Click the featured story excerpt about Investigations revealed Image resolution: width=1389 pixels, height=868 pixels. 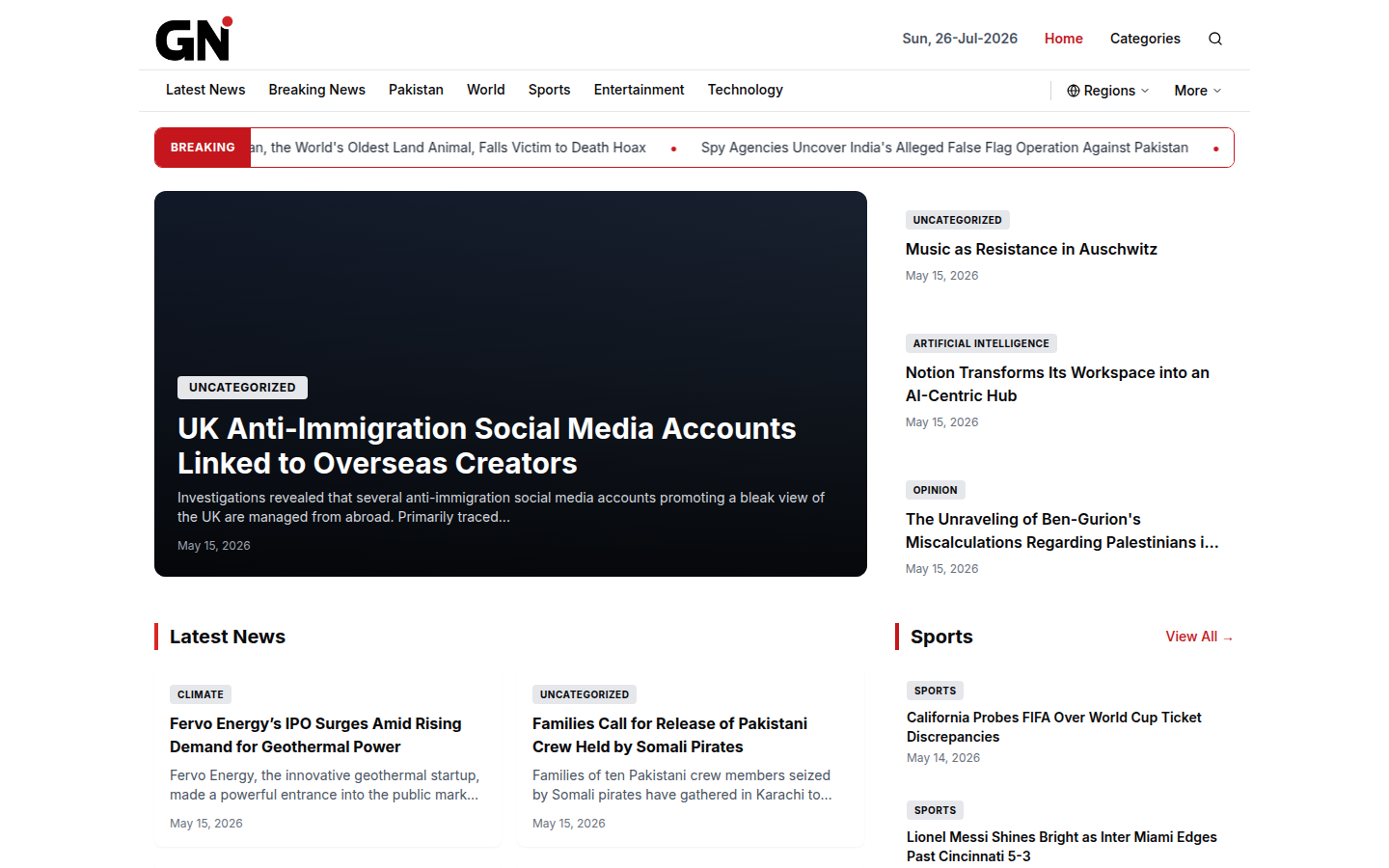coord(501,507)
